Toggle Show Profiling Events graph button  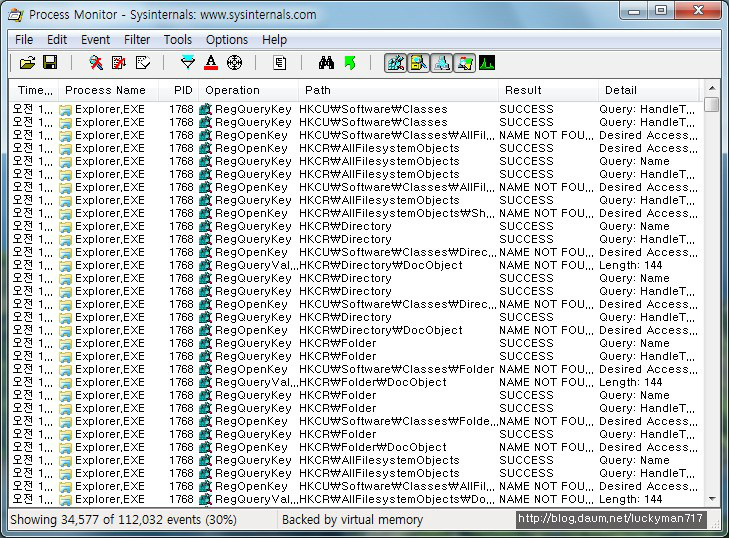487,63
